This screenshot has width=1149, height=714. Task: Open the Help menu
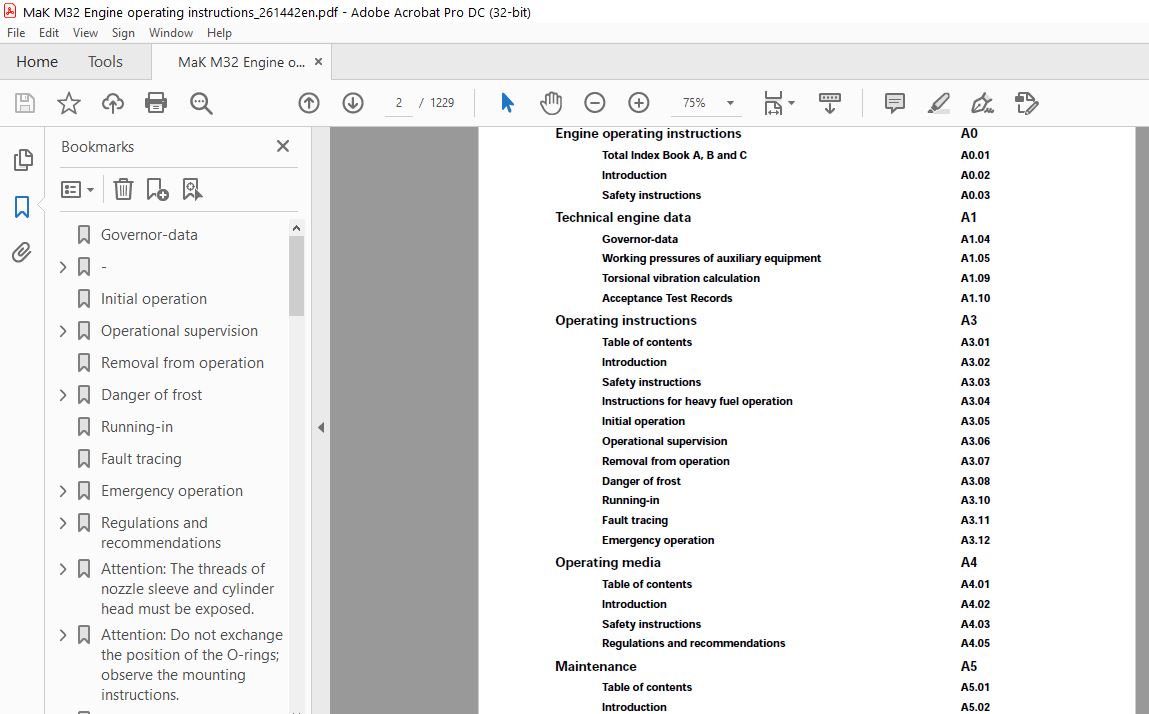[219, 33]
